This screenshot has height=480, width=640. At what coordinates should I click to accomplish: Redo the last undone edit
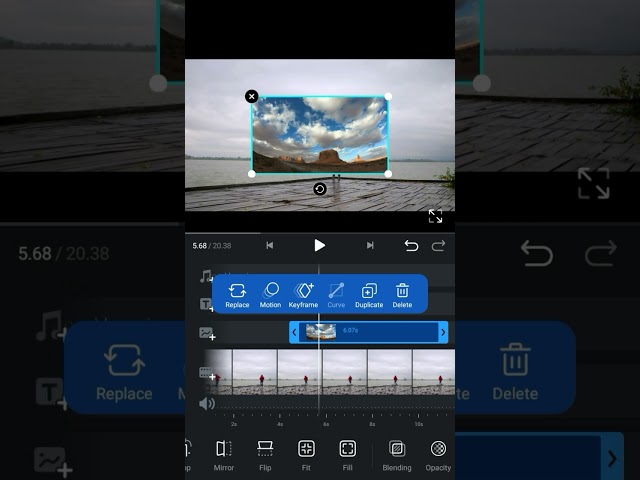click(438, 246)
